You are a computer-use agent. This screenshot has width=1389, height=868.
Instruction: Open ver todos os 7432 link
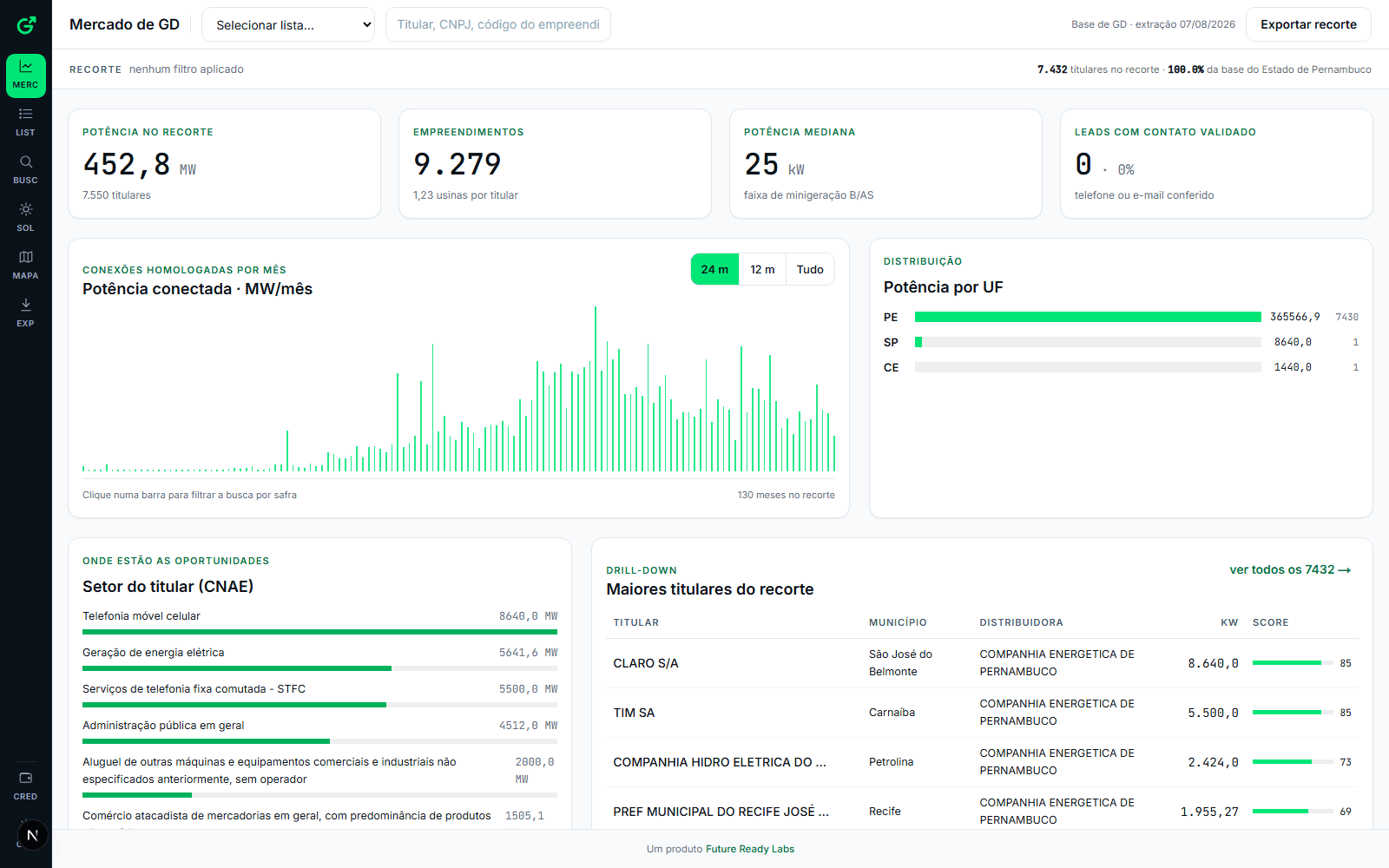point(1290,569)
